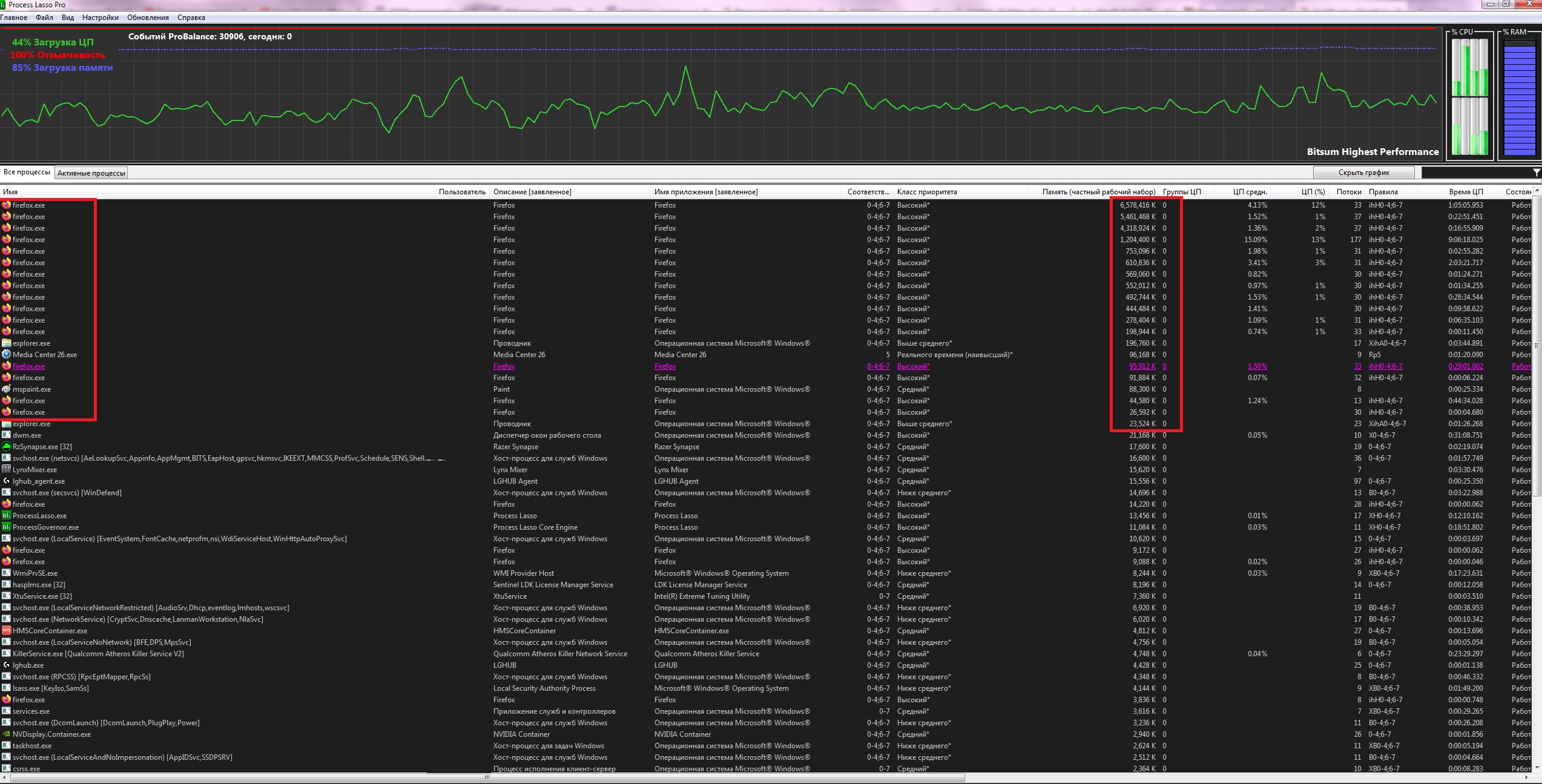Open the Вид menu
This screenshot has height=784, width=1542.
[x=68, y=18]
